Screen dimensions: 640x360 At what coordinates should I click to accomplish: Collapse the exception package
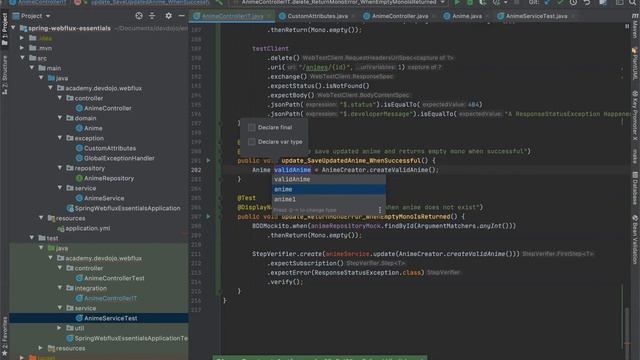point(60,138)
